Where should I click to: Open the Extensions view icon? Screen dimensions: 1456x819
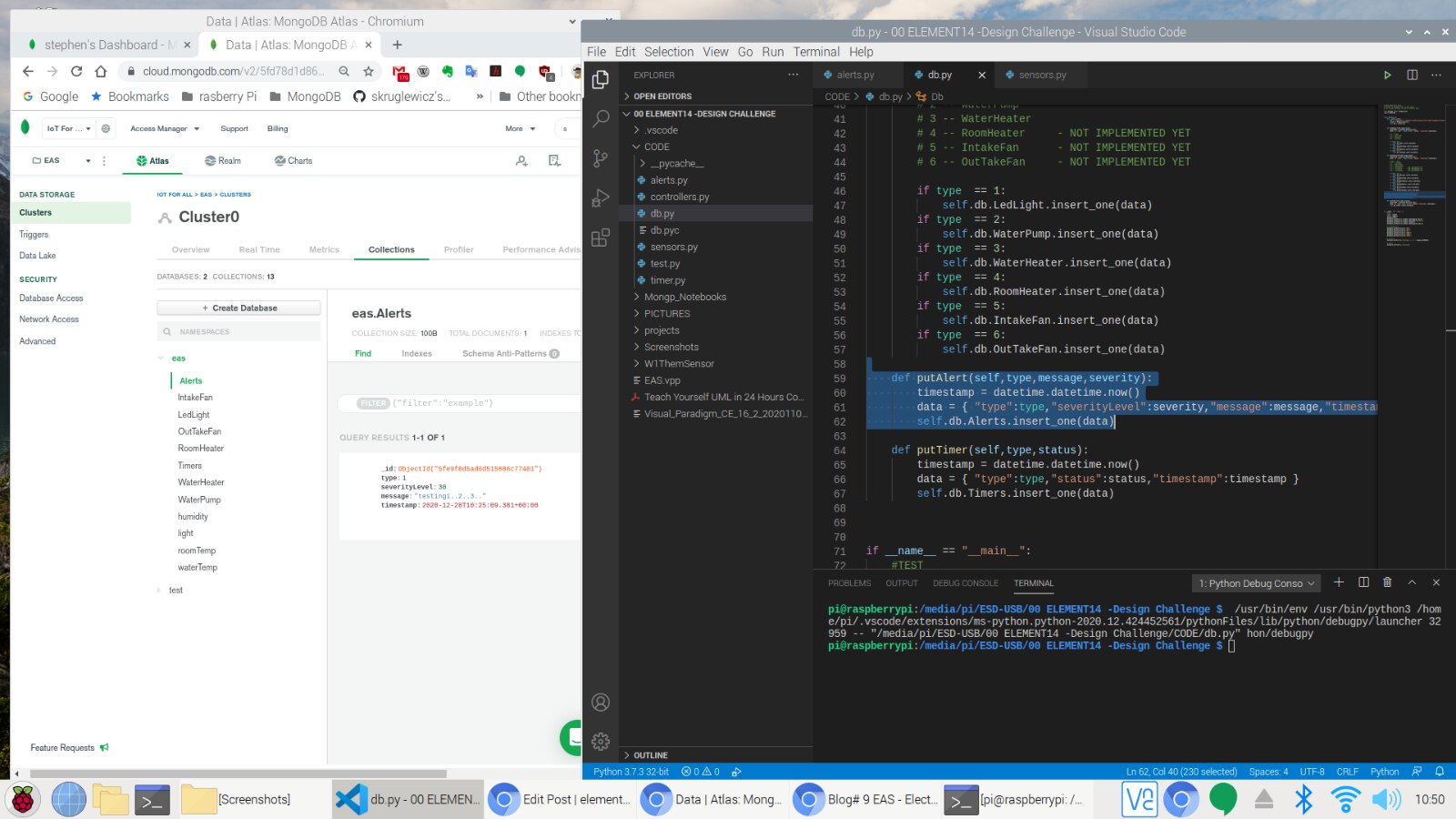tap(601, 238)
